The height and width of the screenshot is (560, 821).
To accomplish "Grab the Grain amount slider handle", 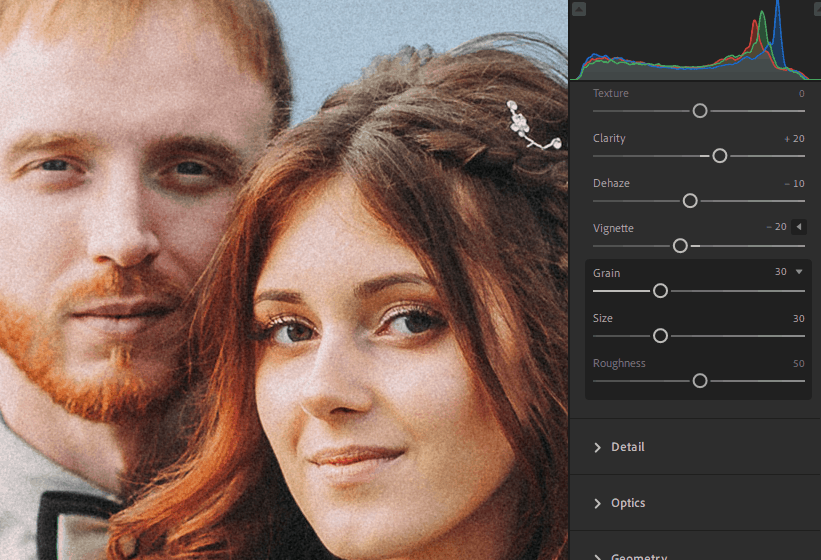I will click(660, 290).
